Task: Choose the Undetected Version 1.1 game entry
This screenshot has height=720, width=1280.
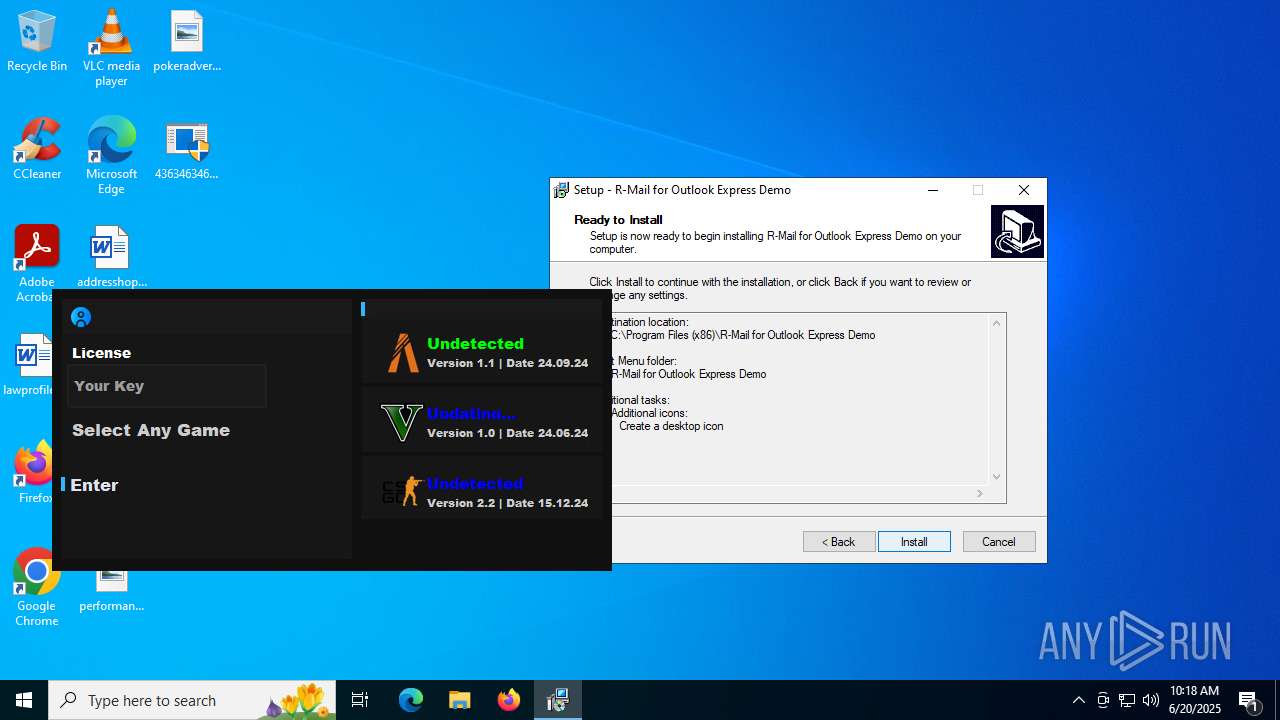Action: pos(483,352)
